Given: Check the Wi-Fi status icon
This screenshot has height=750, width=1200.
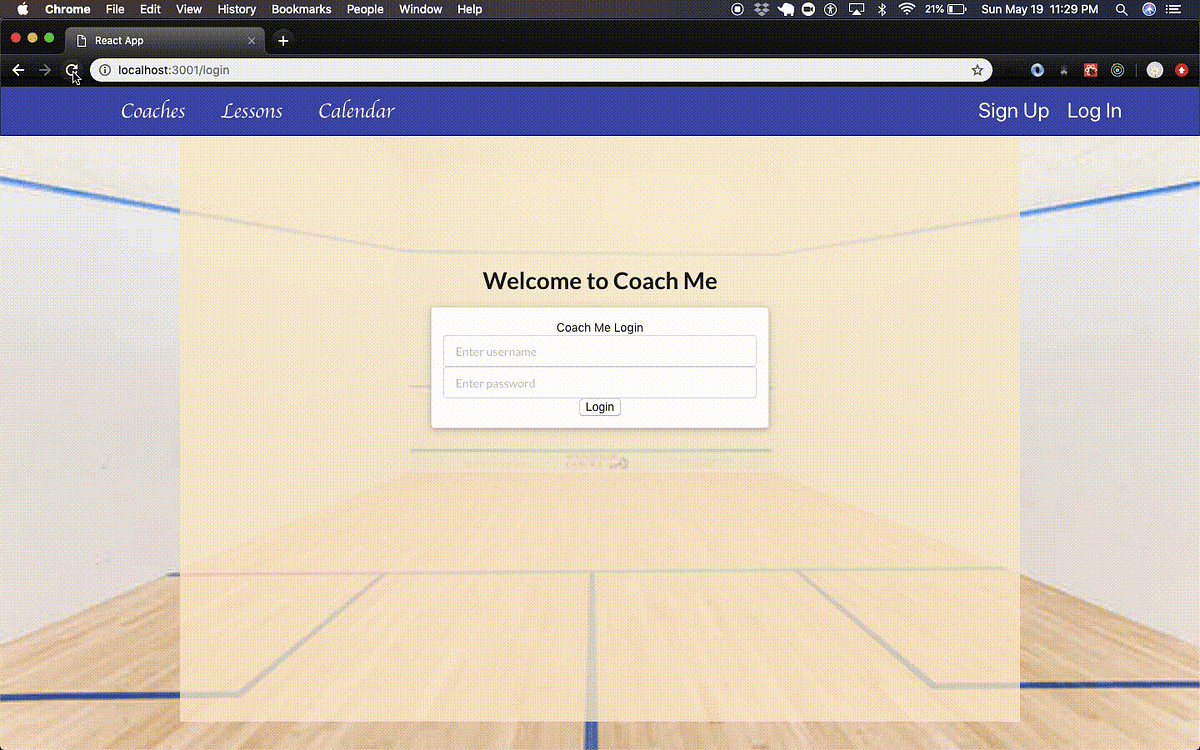Looking at the screenshot, I should tap(906, 9).
